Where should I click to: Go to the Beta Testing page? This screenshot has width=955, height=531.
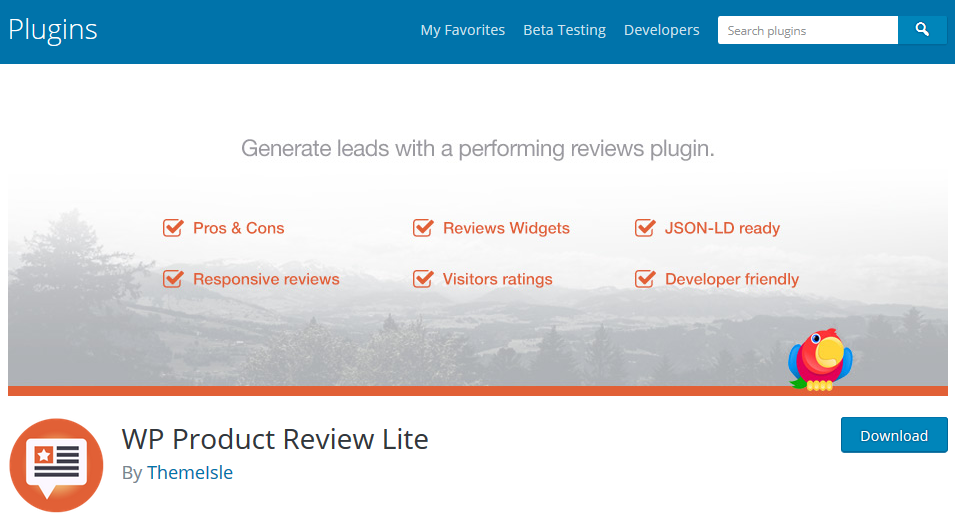click(564, 30)
